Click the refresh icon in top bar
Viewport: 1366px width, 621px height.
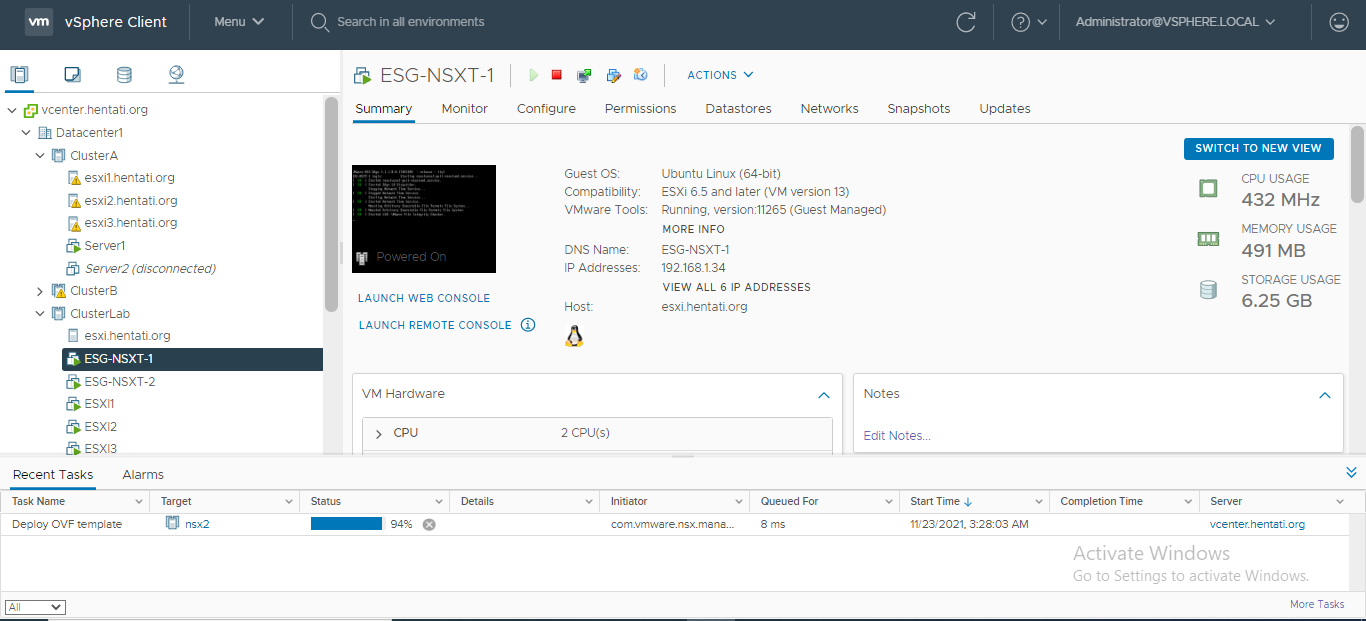966,22
